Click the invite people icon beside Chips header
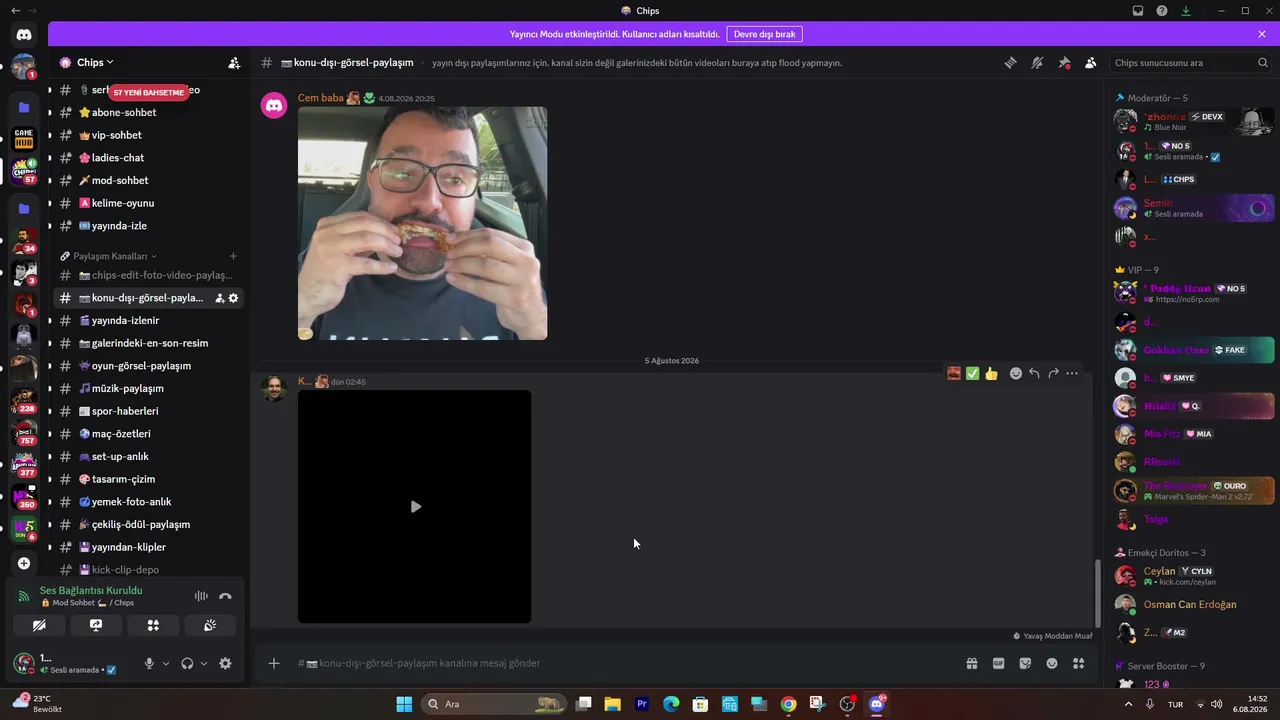Viewport: 1280px width, 720px height. 234,62
